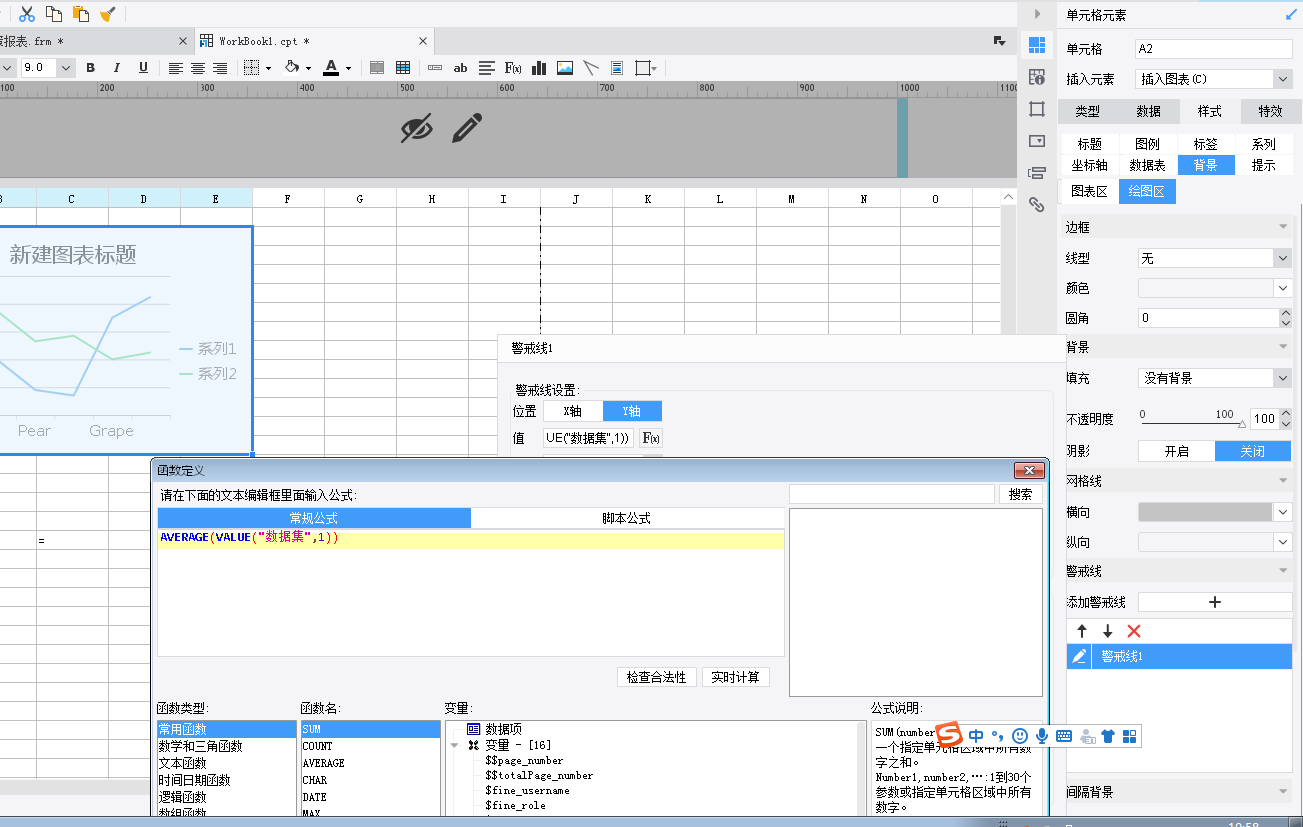
Task: Click the eye-slash hide icon above chart
Action: pos(417,128)
